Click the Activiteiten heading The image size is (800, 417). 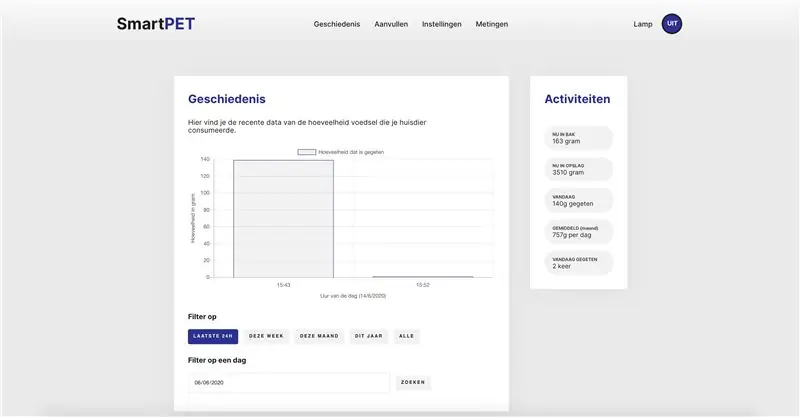577,99
